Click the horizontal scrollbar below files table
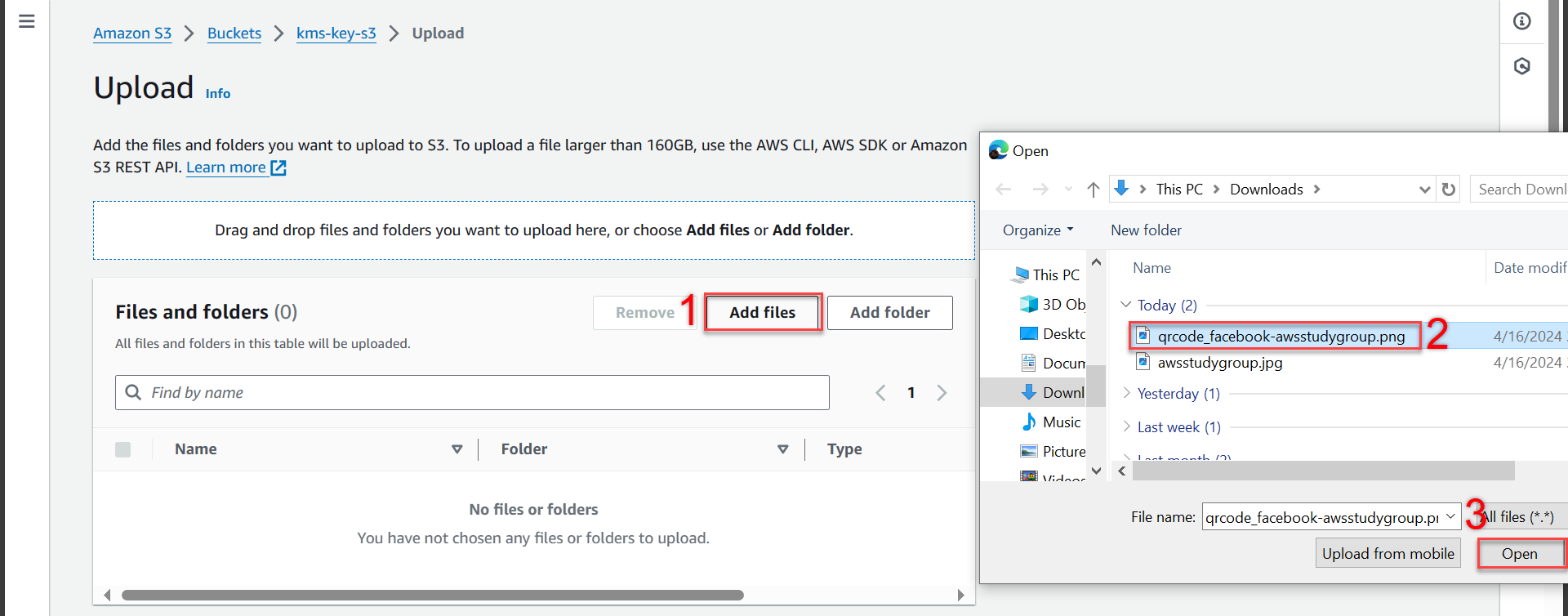1568x616 pixels. click(x=433, y=596)
